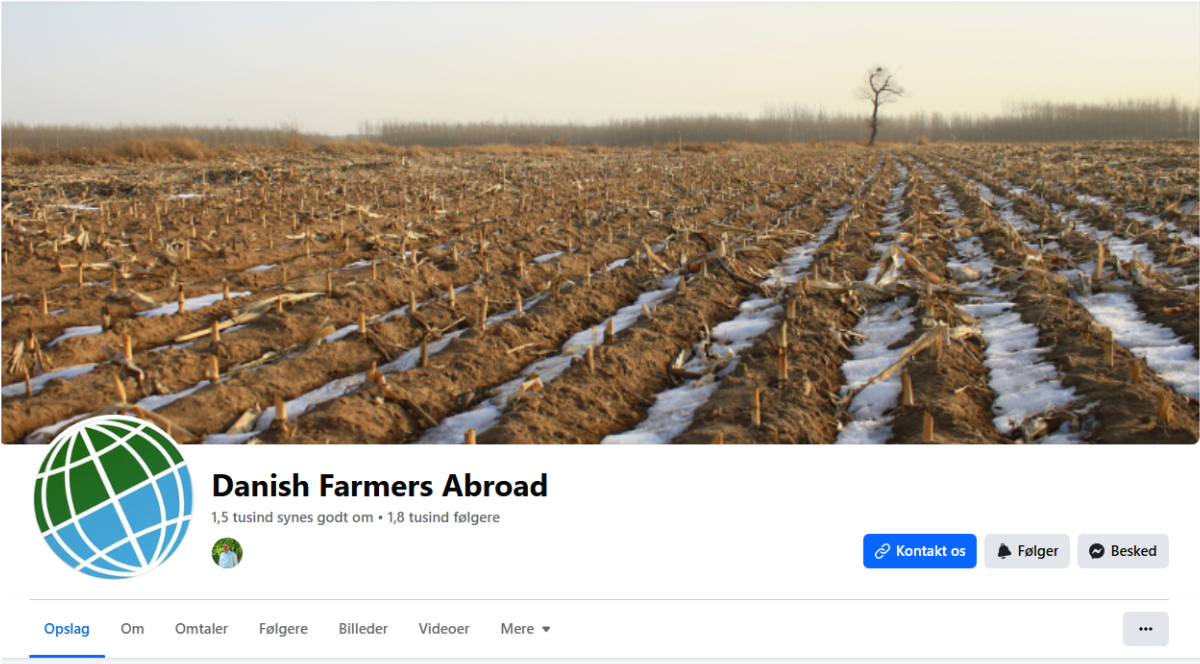This screenshot has height=664, width=1200.
Task: Click the bell icon on Følger button
Action: (1004, 551)
